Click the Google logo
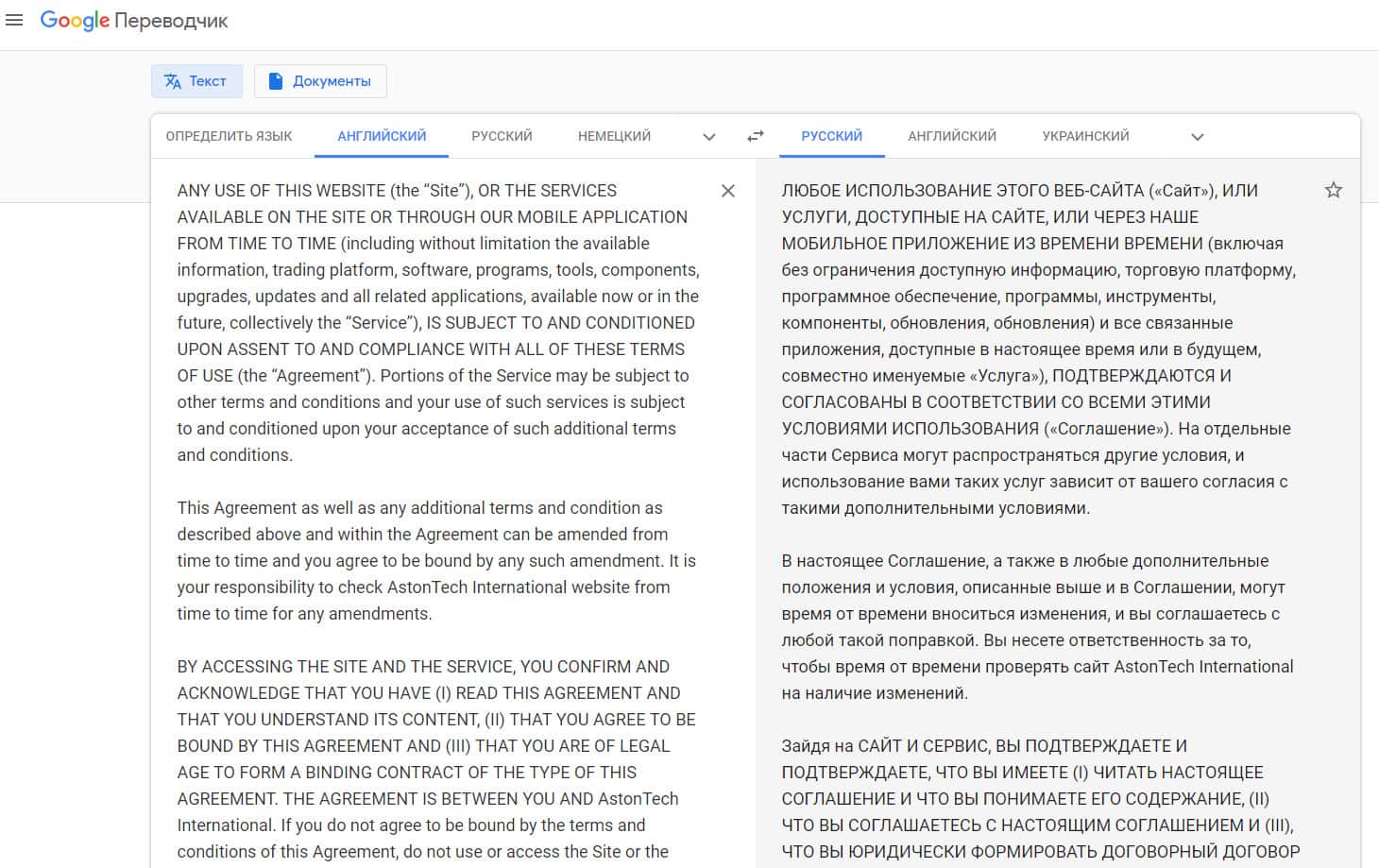Viewport: 1379px width, 868px height. point(75,21)
